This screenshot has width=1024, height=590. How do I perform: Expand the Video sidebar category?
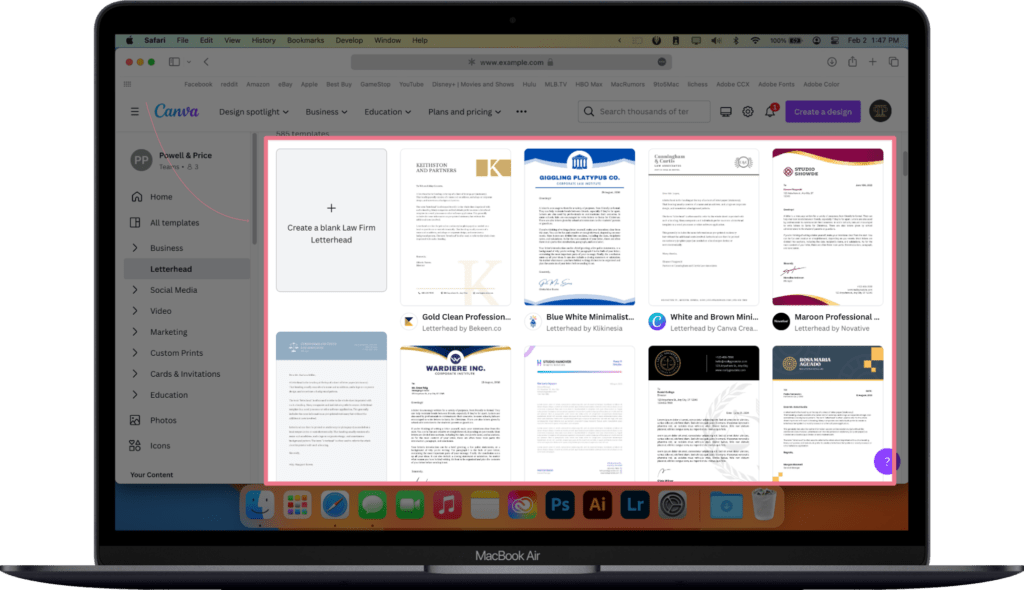click(x=135, y=311)
